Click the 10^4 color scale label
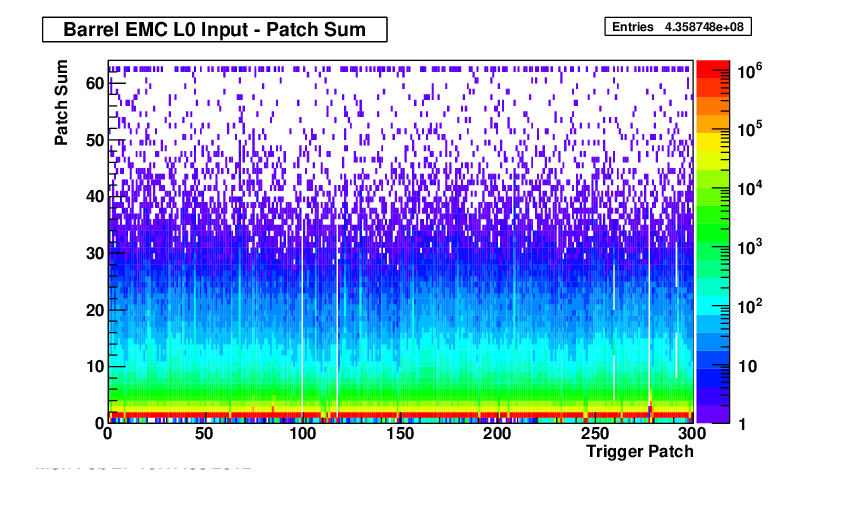This screenshot has width=850, height=517. click(750, 189)
